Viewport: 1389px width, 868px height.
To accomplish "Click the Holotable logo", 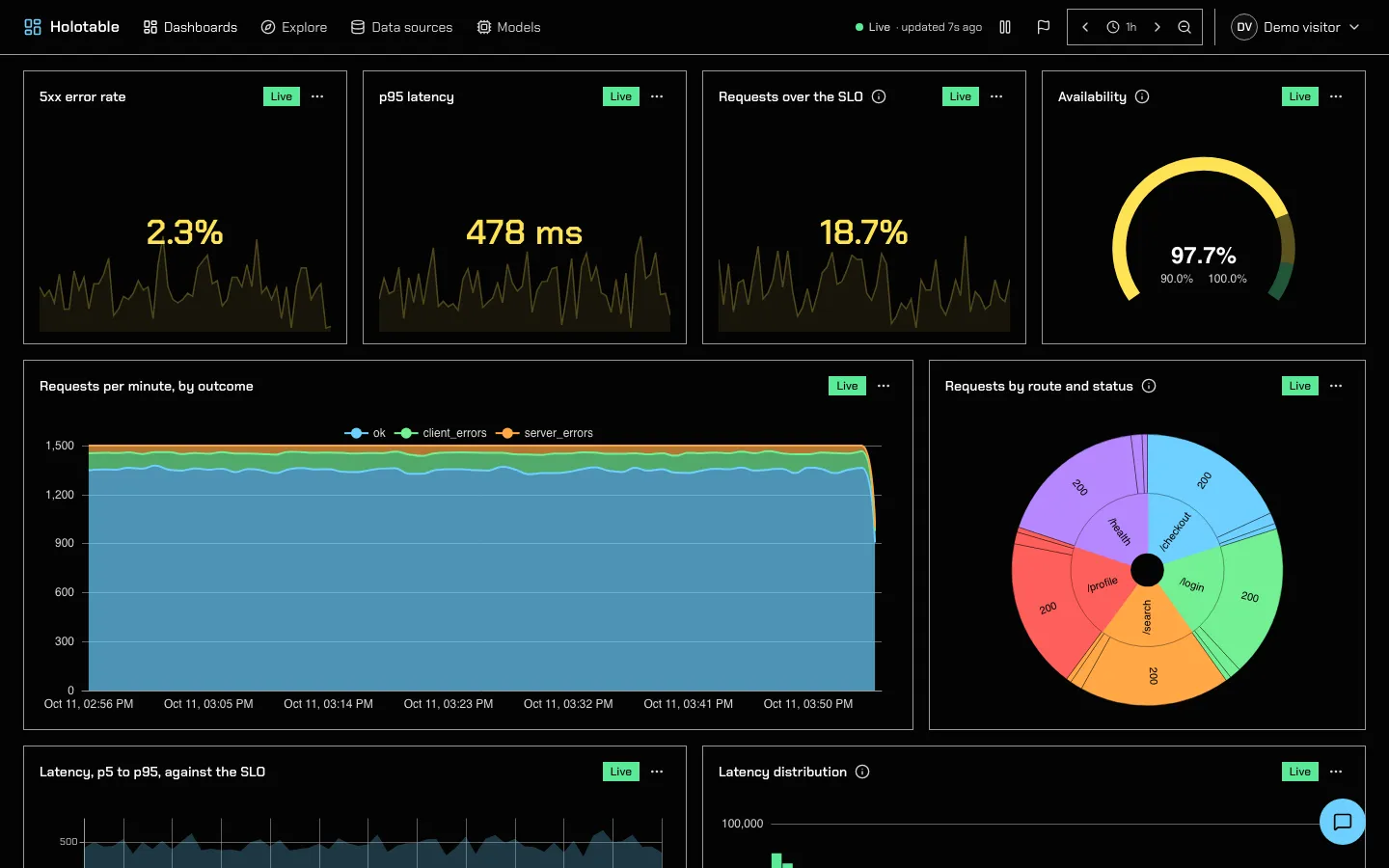I will [x=71, y=27].
